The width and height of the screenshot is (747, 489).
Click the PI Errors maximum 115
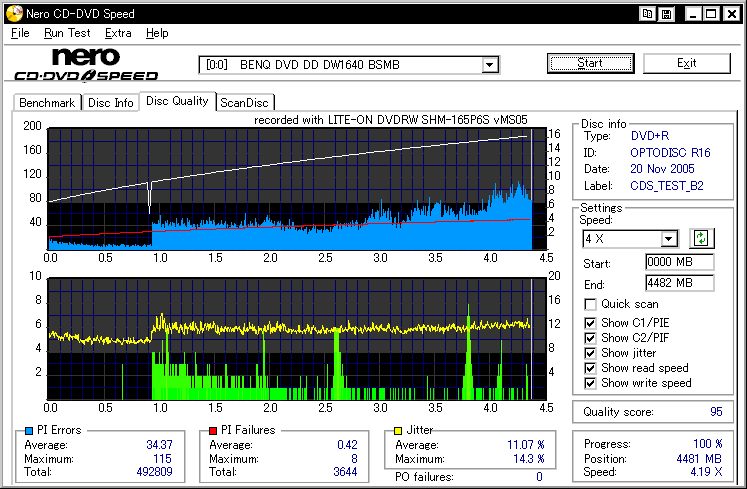click(162, 458)
